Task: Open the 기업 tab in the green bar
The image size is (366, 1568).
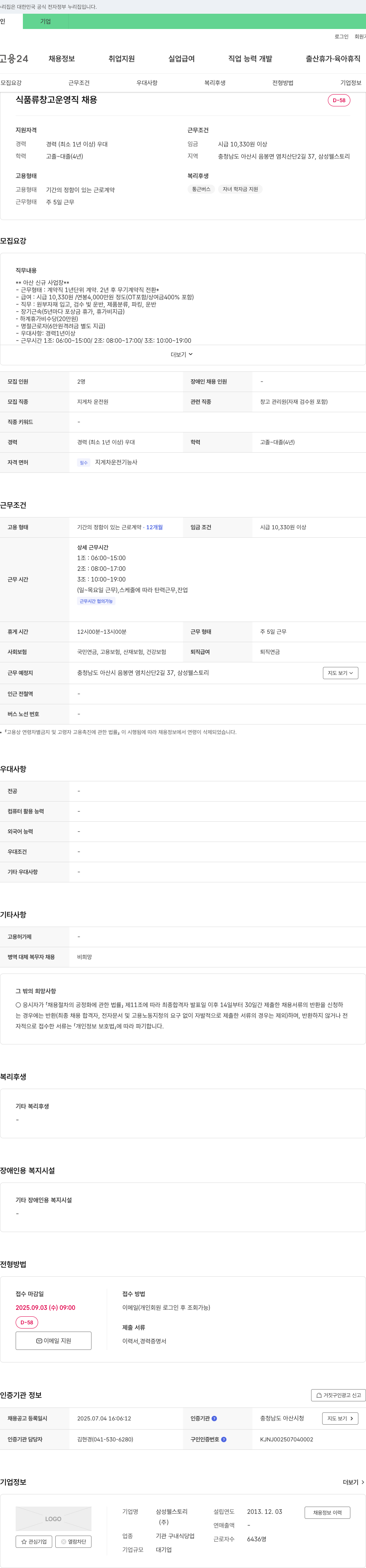Action: tap(46, 21)
